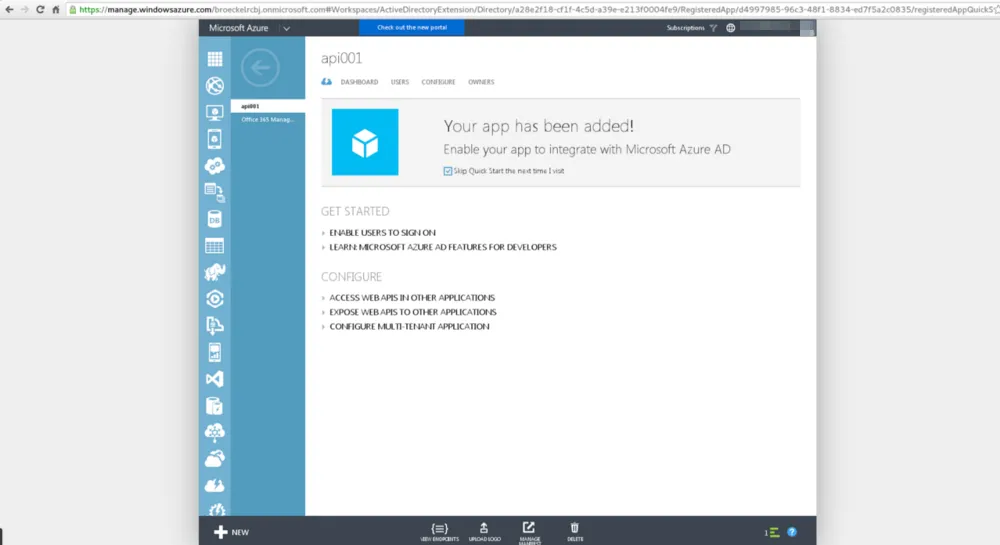Image resolution: width=1000 pixels, height=545 pixels.
Task: Open Microsoft Azure dropdown chevron
Action: pyautogui.click(x=286, y=28)
